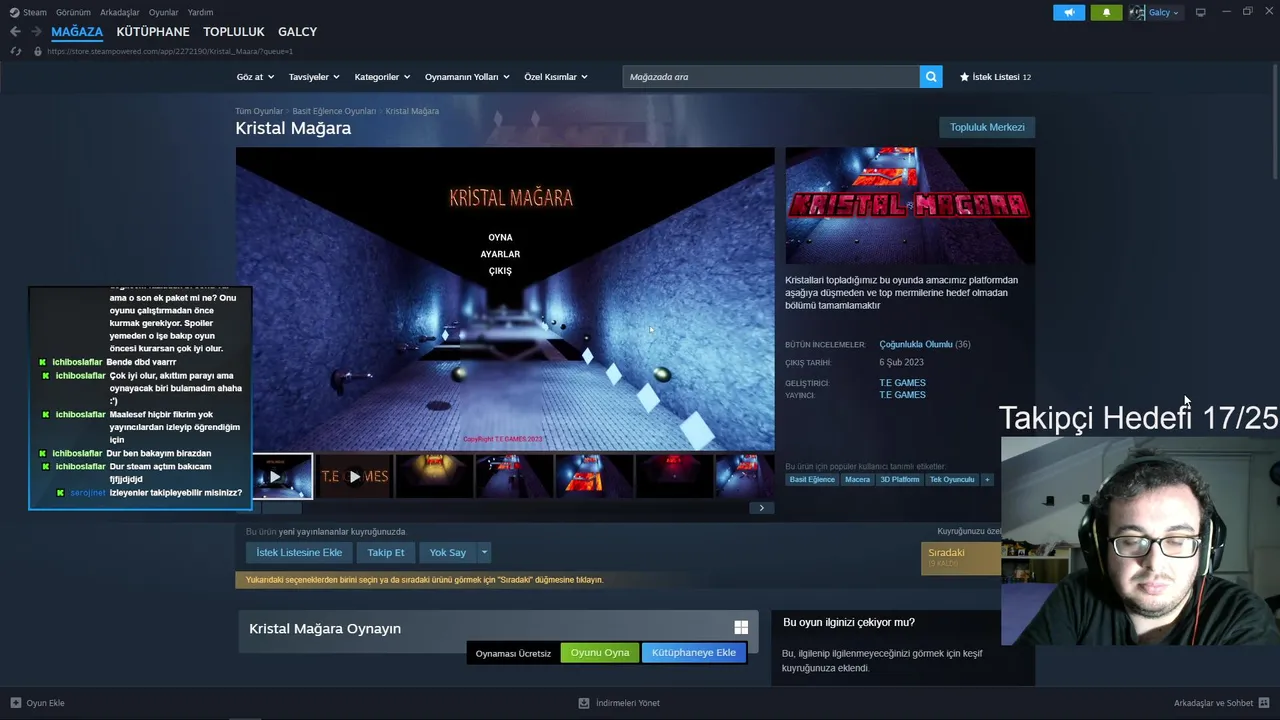
Task: Go back with the back arrow
Action: pyautogui.click(x=15, y=32)
